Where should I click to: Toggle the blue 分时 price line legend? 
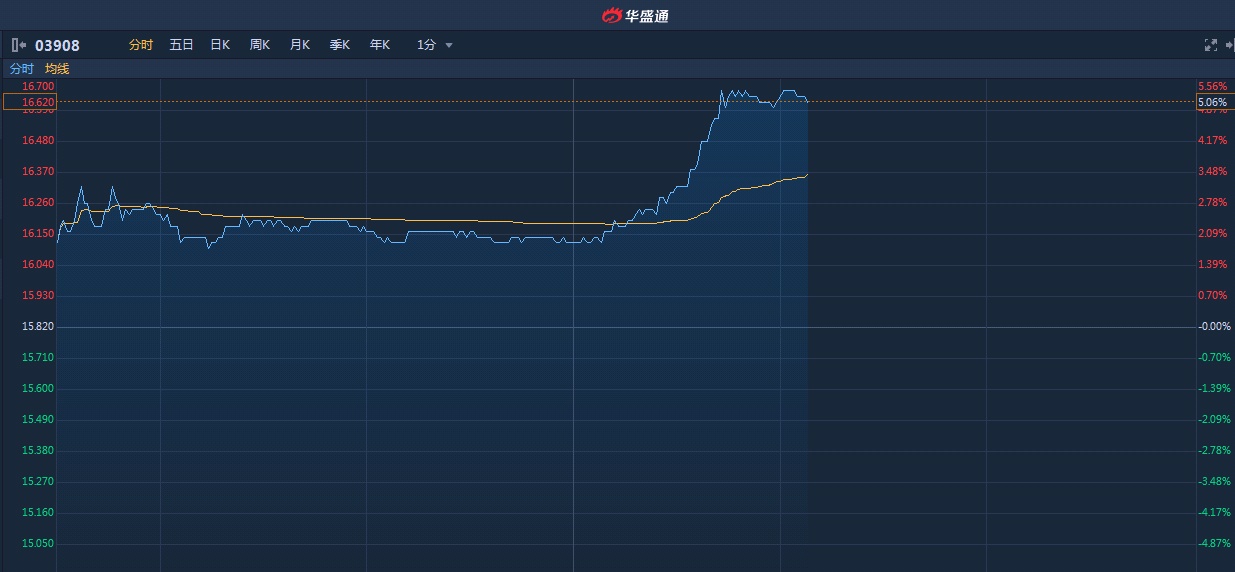[x=22, y=69]
